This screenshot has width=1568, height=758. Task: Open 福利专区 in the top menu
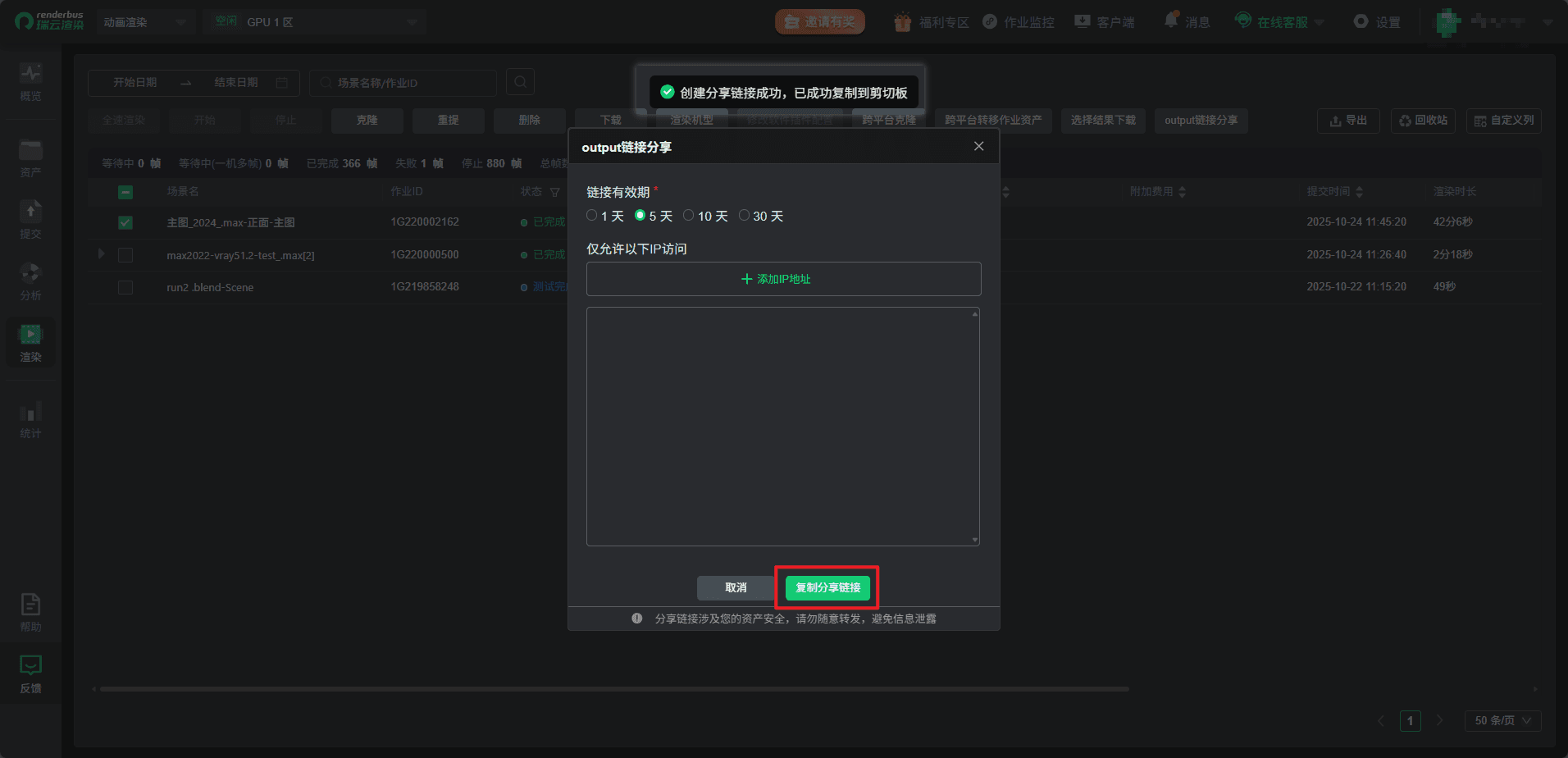pos(932,22)
